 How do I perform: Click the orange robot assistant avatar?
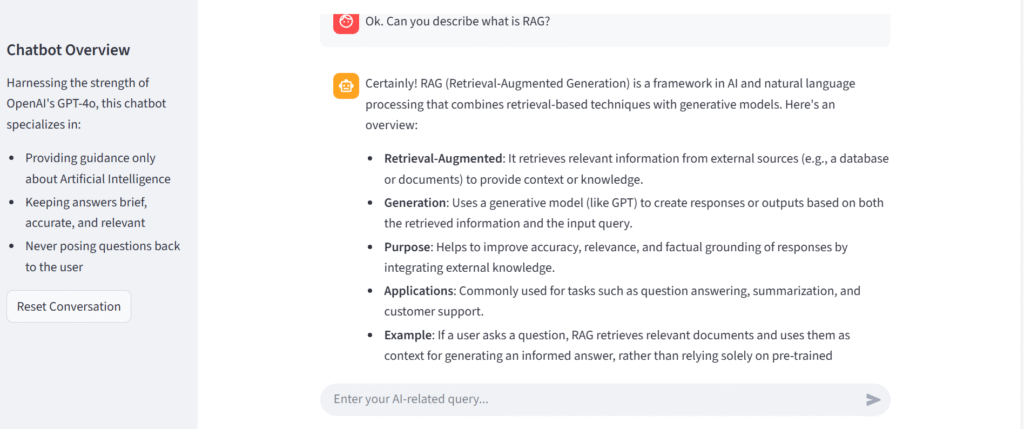[345, 87]
